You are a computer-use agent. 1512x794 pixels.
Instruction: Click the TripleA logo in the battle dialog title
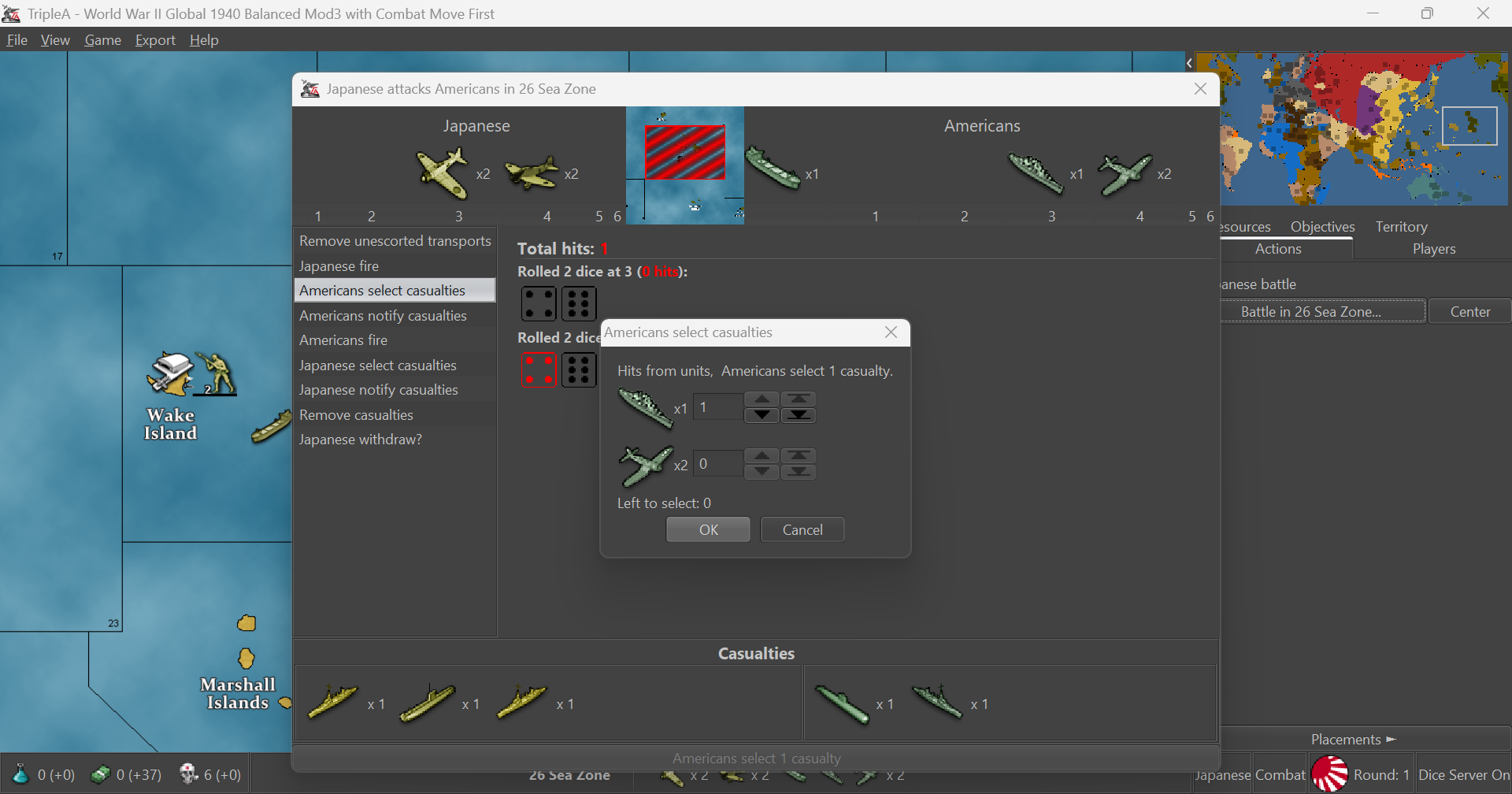309,89
